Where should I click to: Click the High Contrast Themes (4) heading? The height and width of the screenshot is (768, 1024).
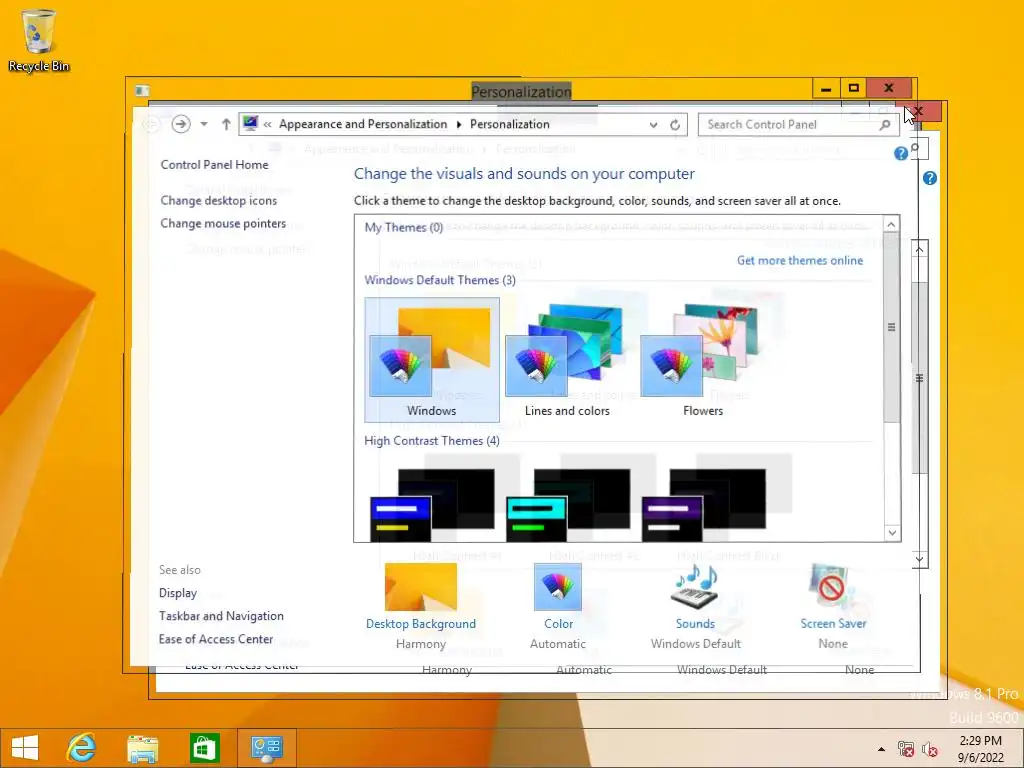click(432, 441)
